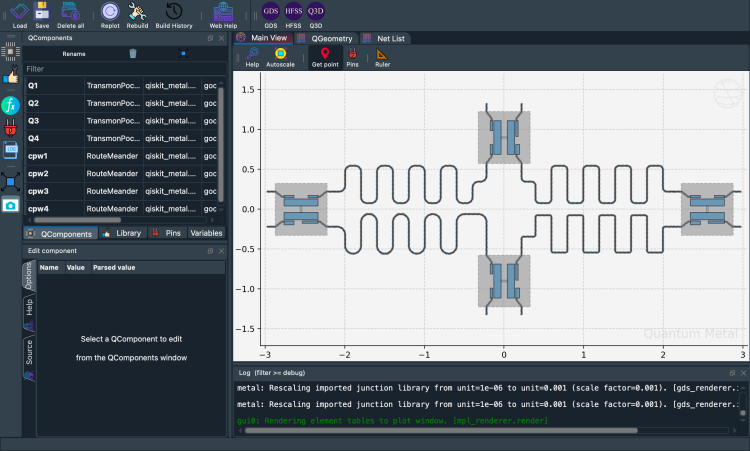
Task: Click the Rename button
Action: [x=74, y=54]
